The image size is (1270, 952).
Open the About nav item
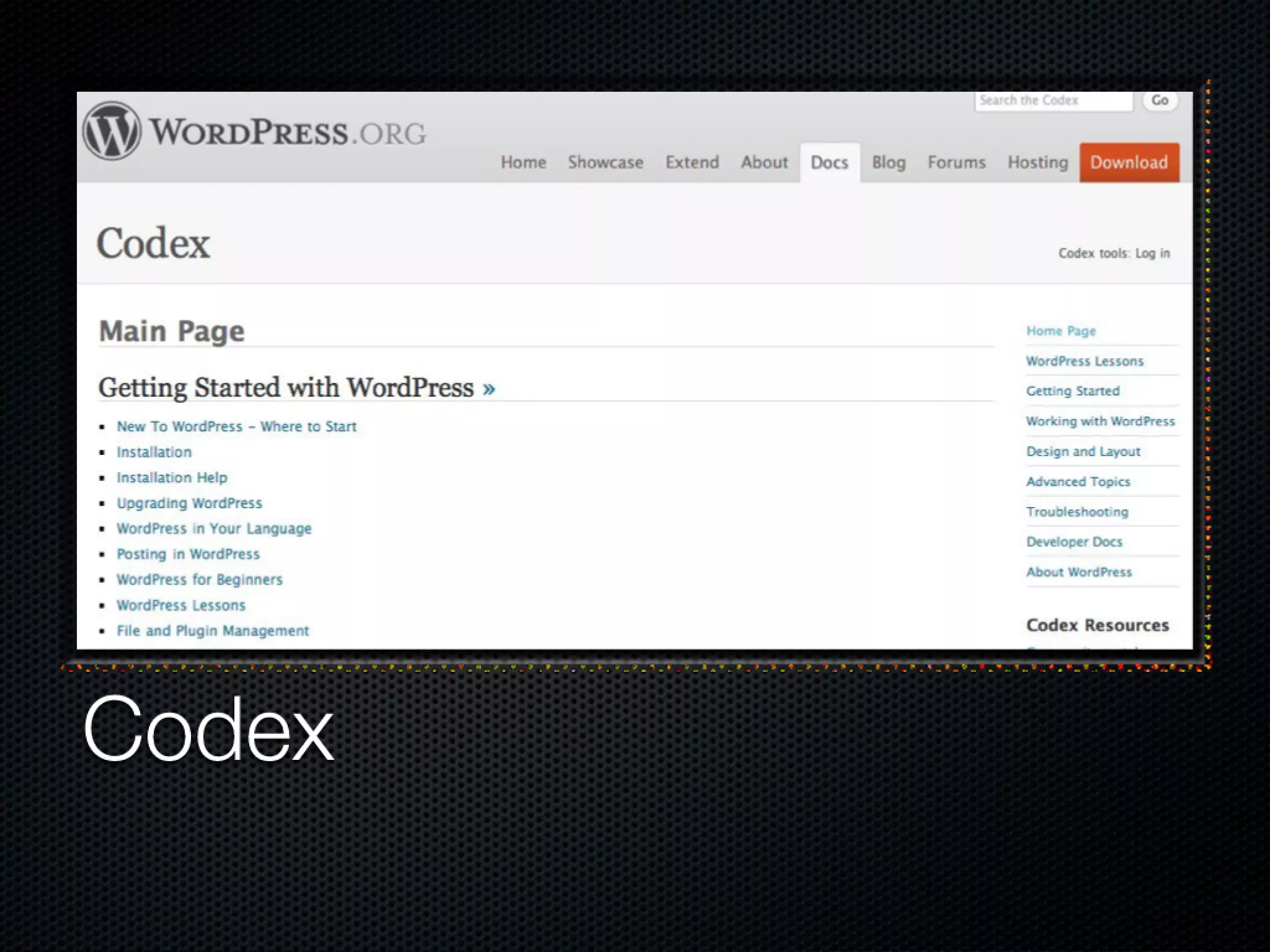tap(765, 162)
